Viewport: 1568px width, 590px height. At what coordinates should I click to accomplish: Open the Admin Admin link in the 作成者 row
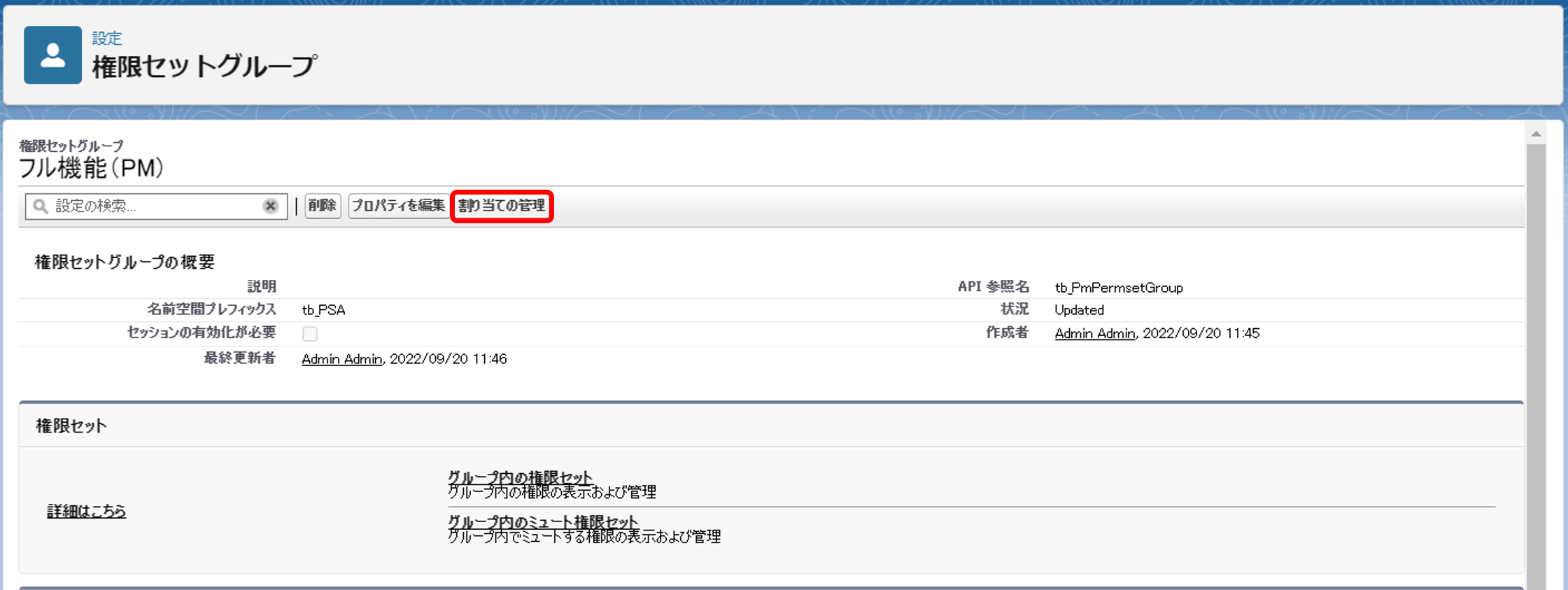1094,334
